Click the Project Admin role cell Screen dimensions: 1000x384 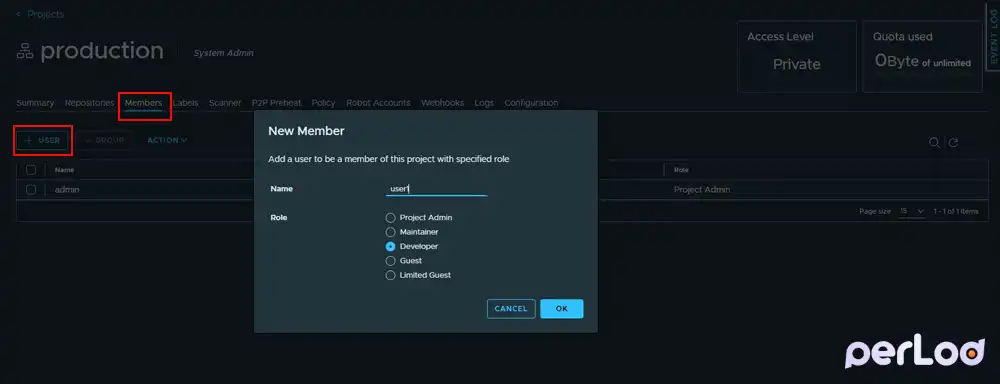(x=702, y=189)
